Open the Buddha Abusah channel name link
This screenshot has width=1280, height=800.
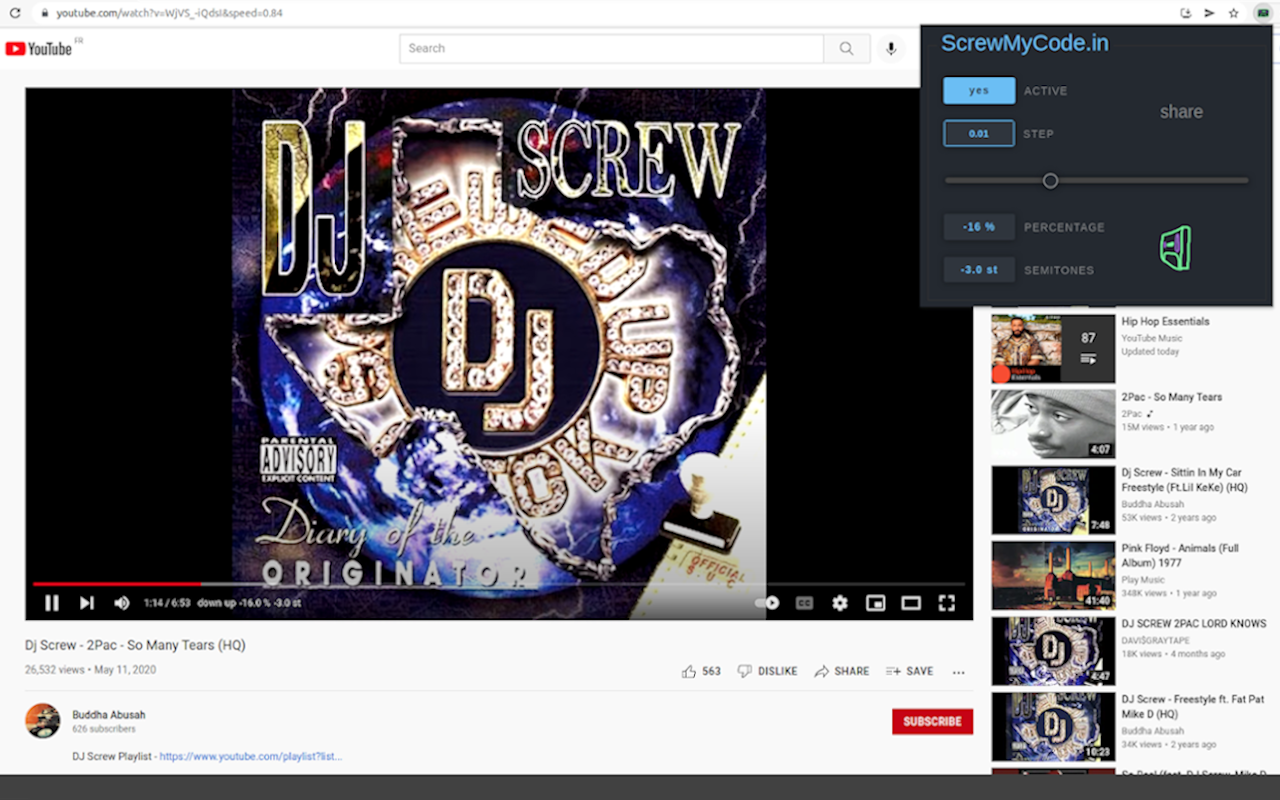click(x=109, y=715)
